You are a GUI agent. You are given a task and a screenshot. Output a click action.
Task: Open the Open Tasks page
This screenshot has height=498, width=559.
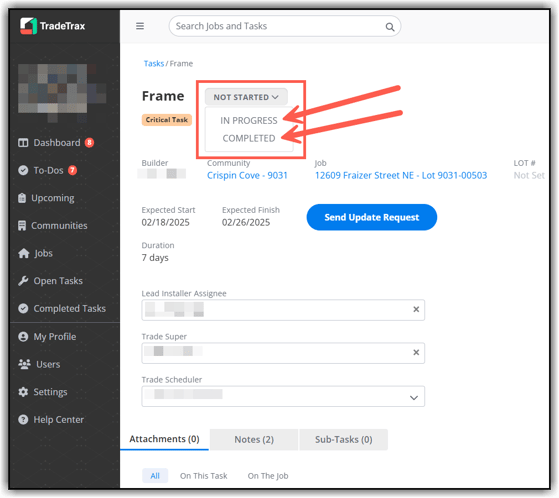coord(58,281)
